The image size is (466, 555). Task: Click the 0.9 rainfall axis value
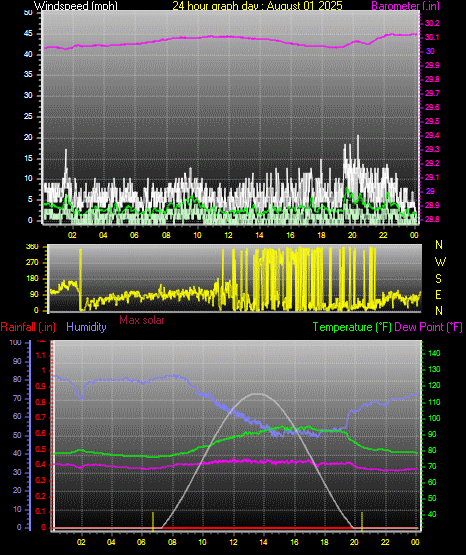pyautogui.click(x=41, y=387)
